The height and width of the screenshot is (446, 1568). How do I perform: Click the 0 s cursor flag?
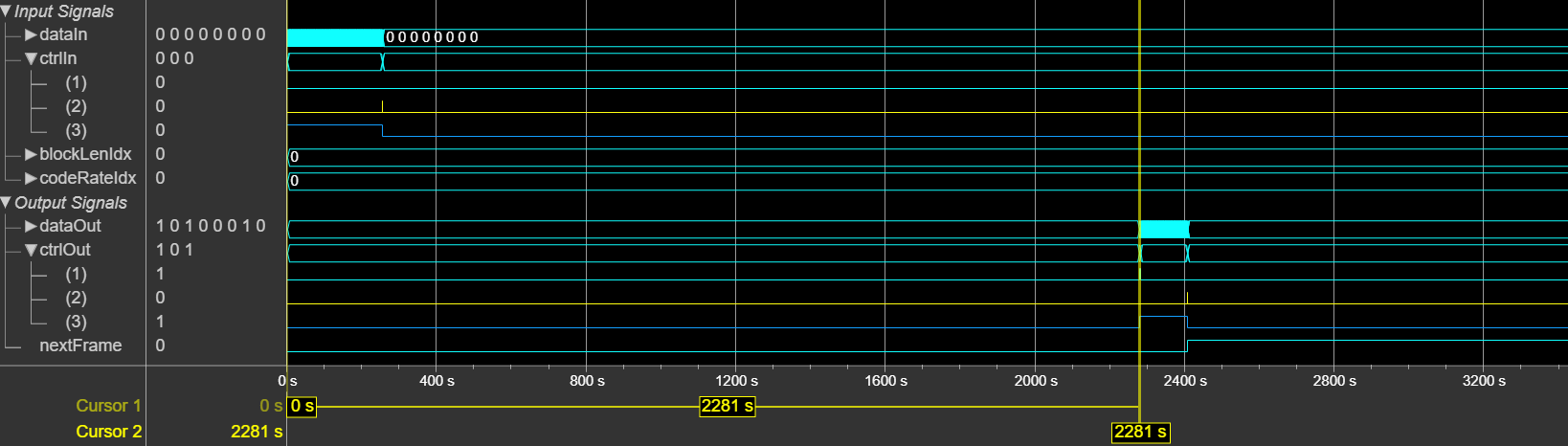point(302,406)
